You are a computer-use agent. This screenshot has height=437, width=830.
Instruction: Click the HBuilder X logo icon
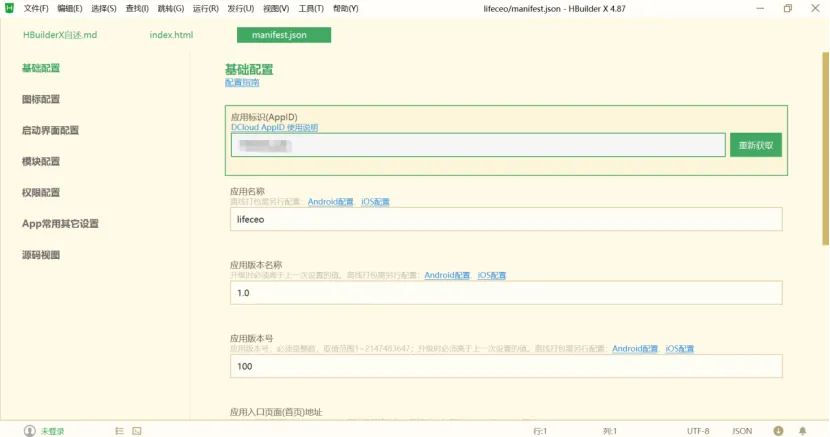(x=9, y=8)
